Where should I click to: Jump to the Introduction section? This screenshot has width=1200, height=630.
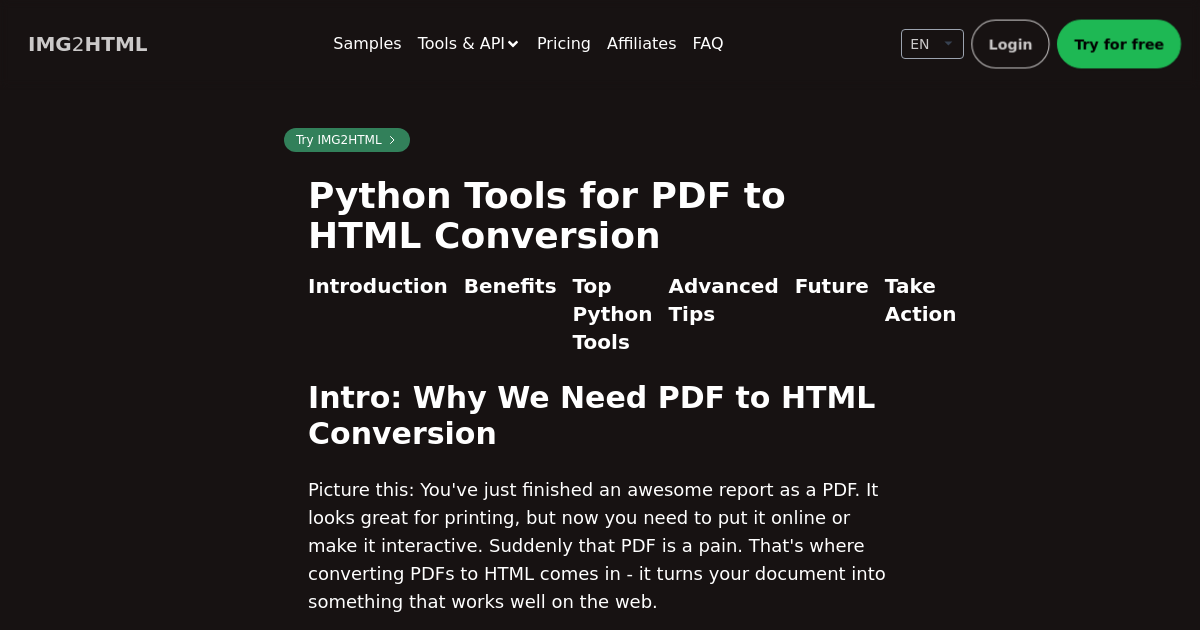377,286
